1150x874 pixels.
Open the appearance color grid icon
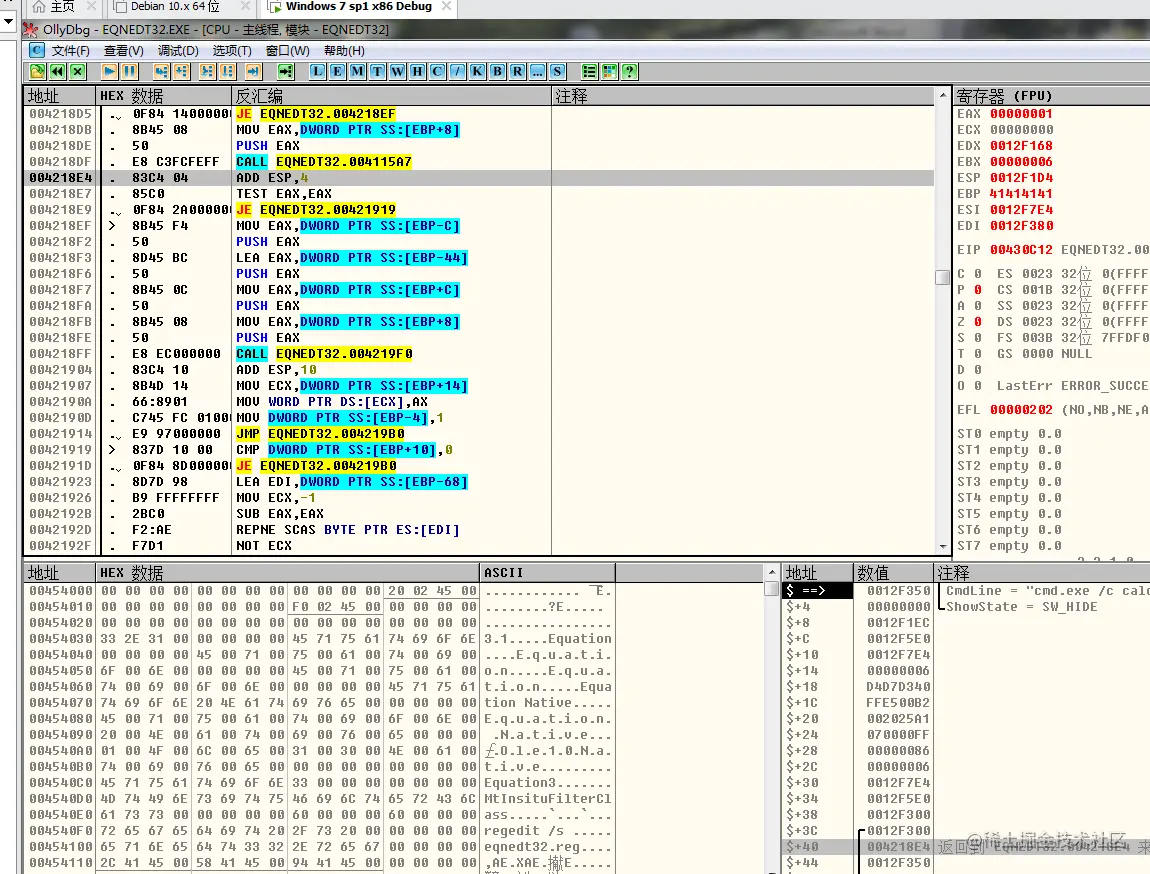609,71
